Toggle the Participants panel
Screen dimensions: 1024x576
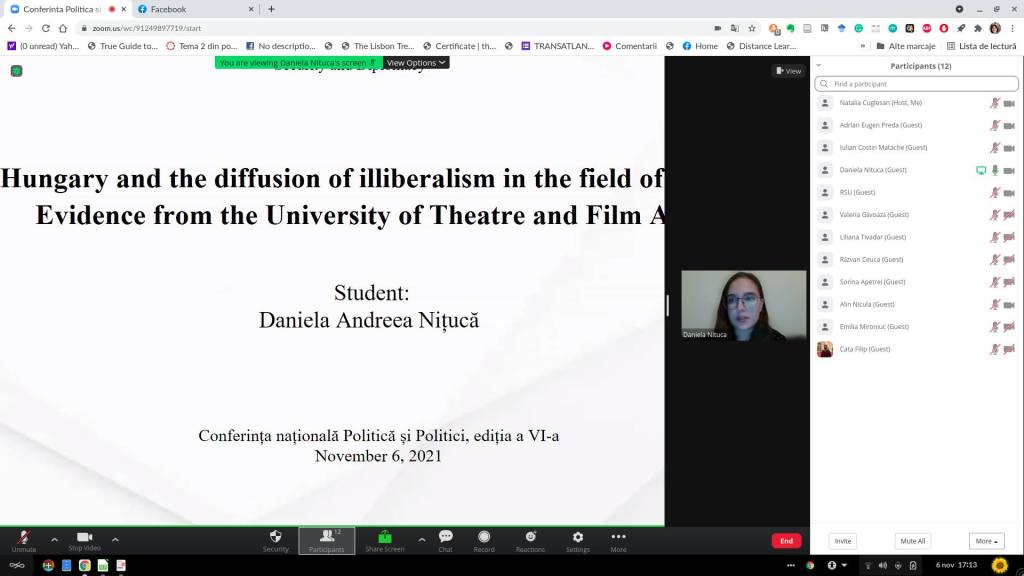point(326,538)
